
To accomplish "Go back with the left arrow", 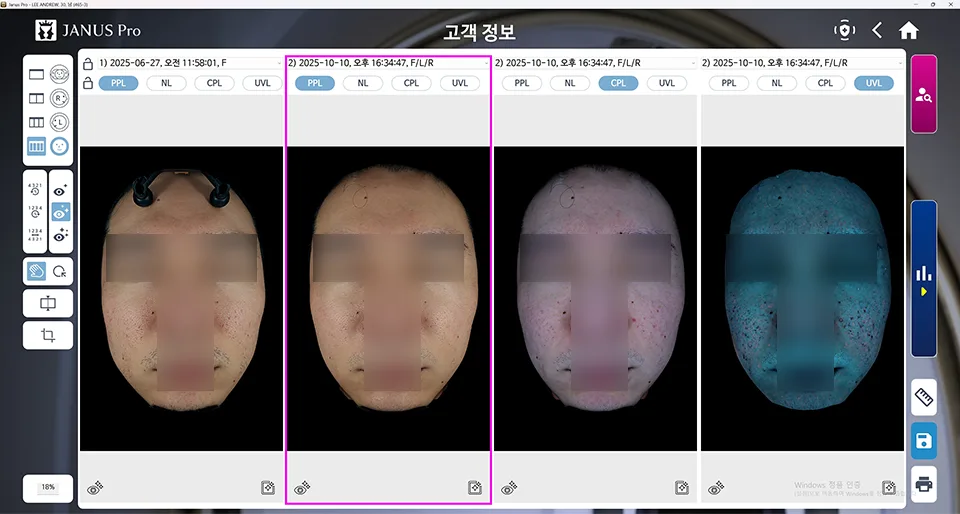I will [x=877, y=30].
